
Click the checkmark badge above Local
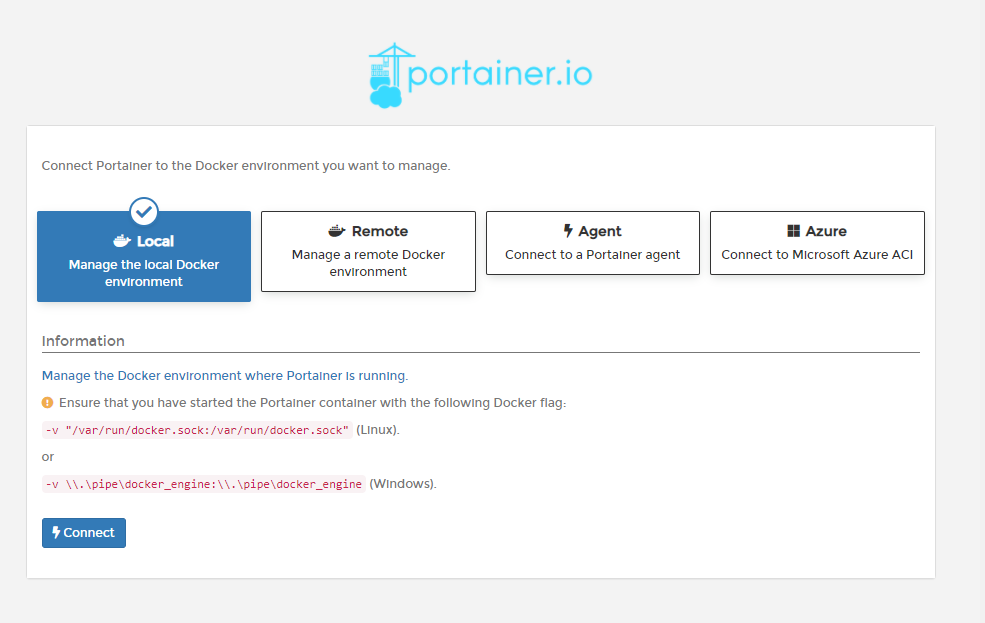tap(144, 212)
